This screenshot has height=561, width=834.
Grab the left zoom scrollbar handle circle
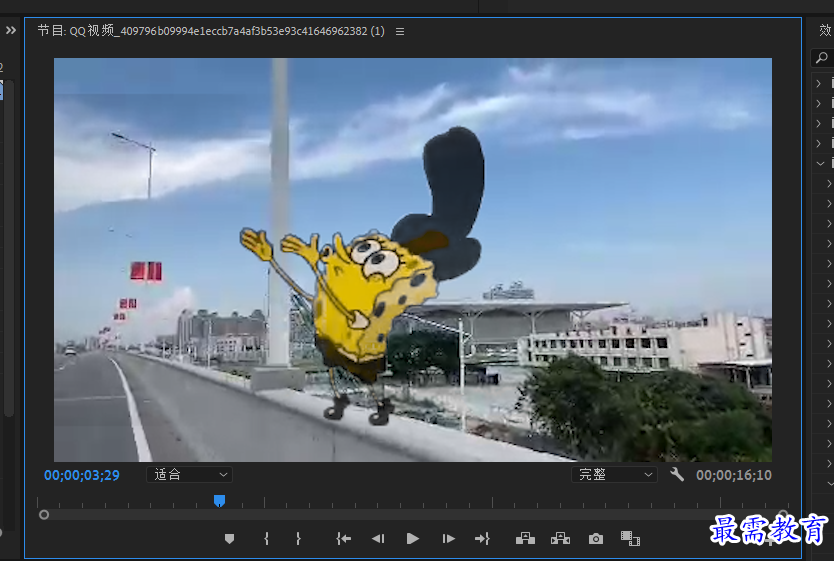[x=44, y=515]
